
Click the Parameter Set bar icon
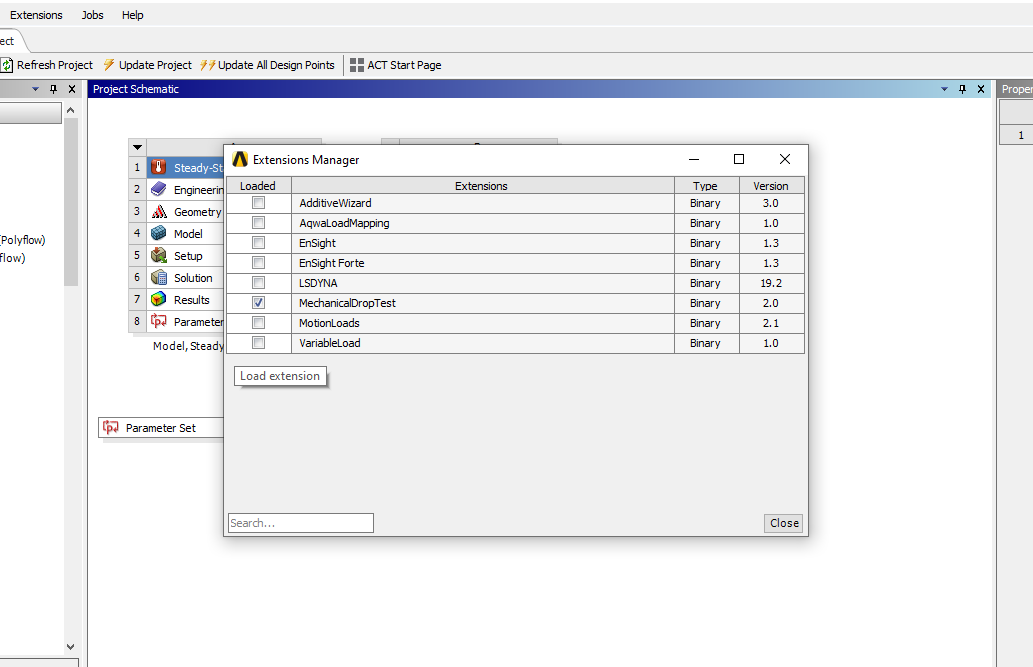(x=111, y=427)
